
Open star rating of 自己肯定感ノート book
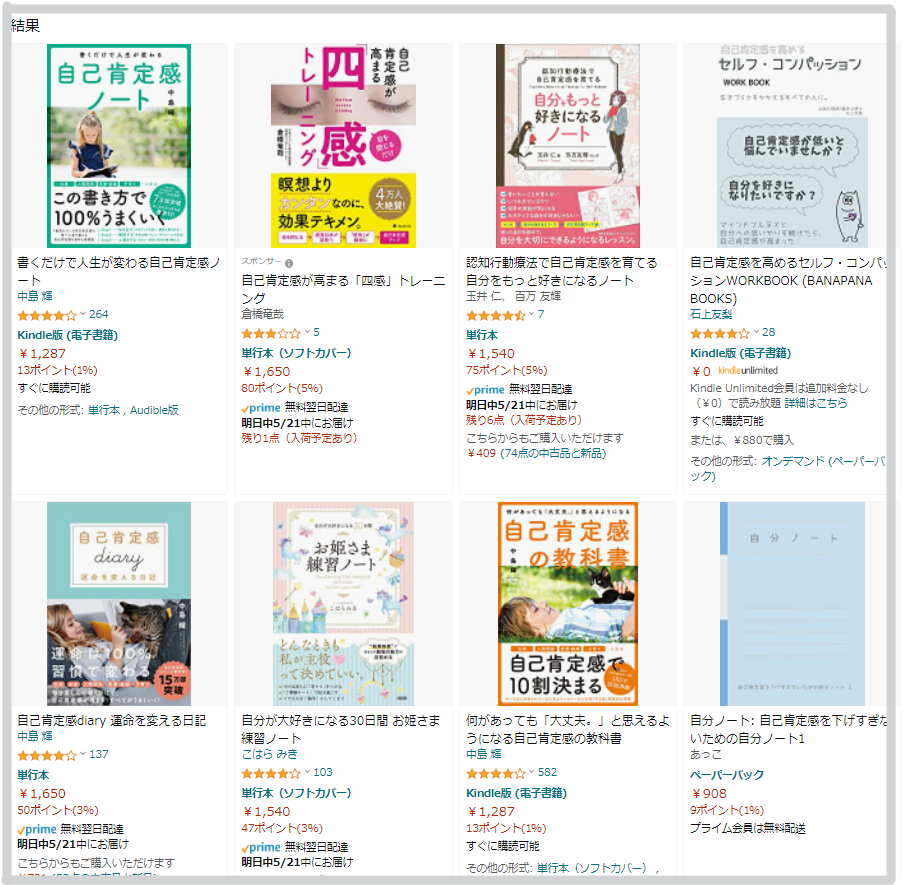pos(47,316)
